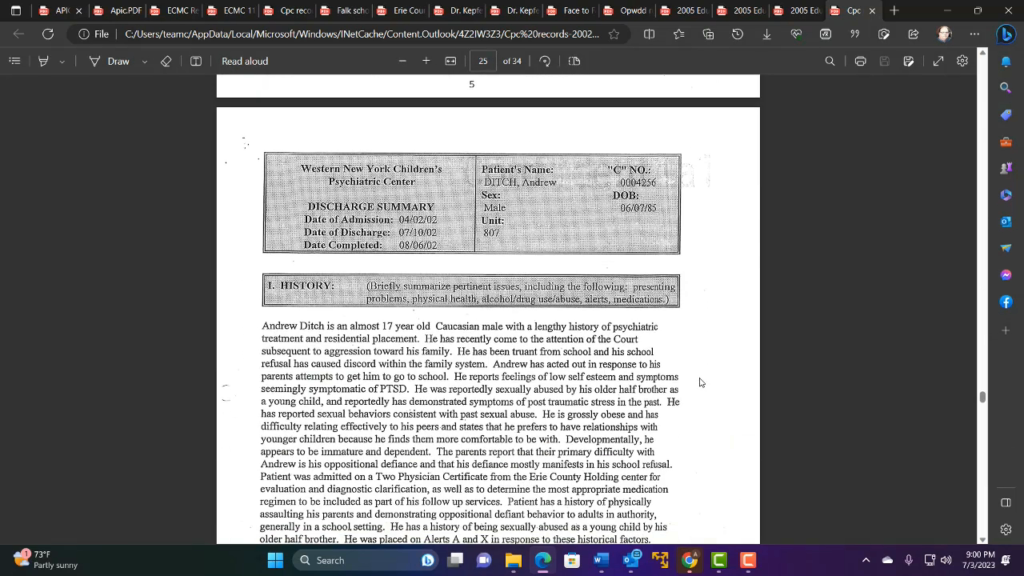1024x576 pixels.
Task: Open File Explorer from taskbar
Action: coord(513,560)
